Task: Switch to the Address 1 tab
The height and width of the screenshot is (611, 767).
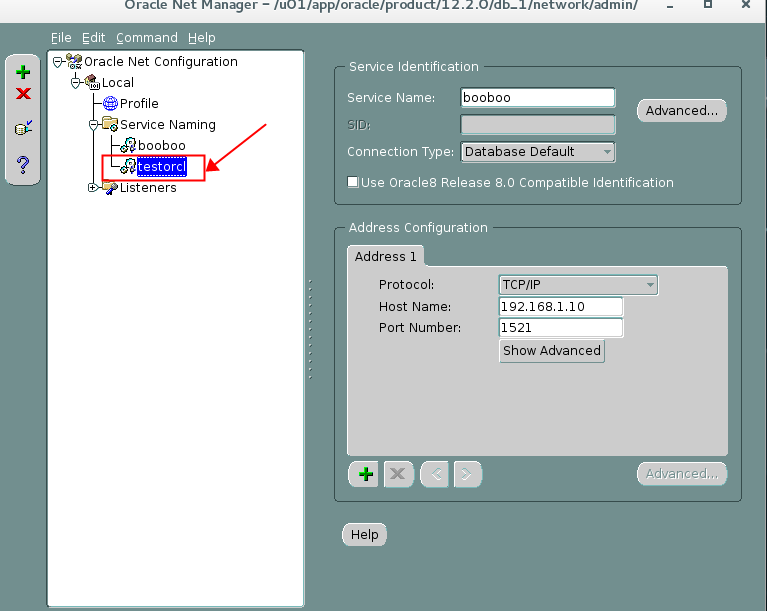Action: point(385,257)
